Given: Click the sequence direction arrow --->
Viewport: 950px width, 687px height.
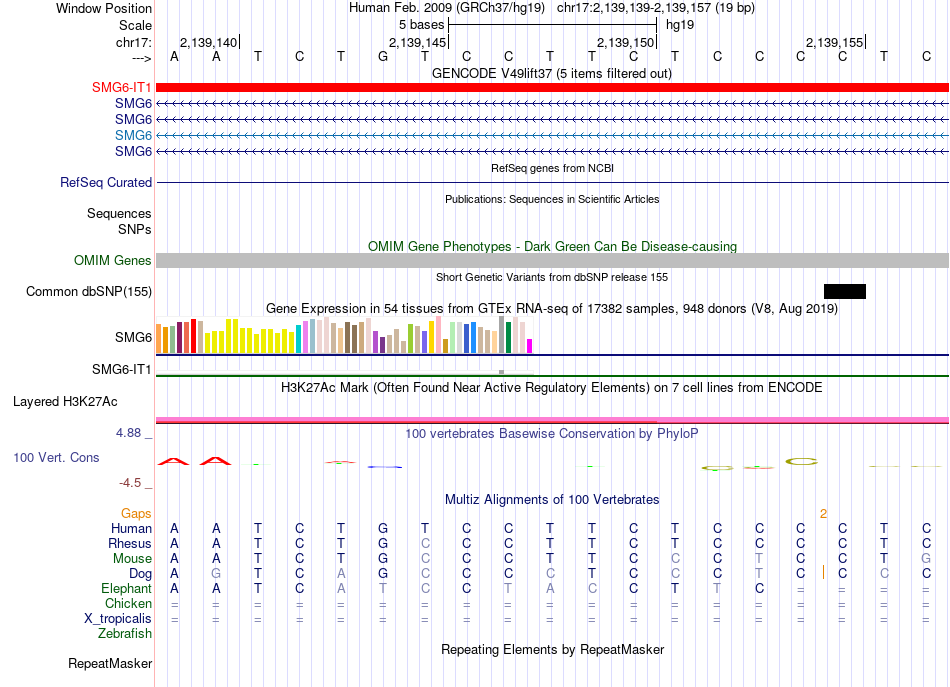Looking at the screenshot, I should point(142,58).
